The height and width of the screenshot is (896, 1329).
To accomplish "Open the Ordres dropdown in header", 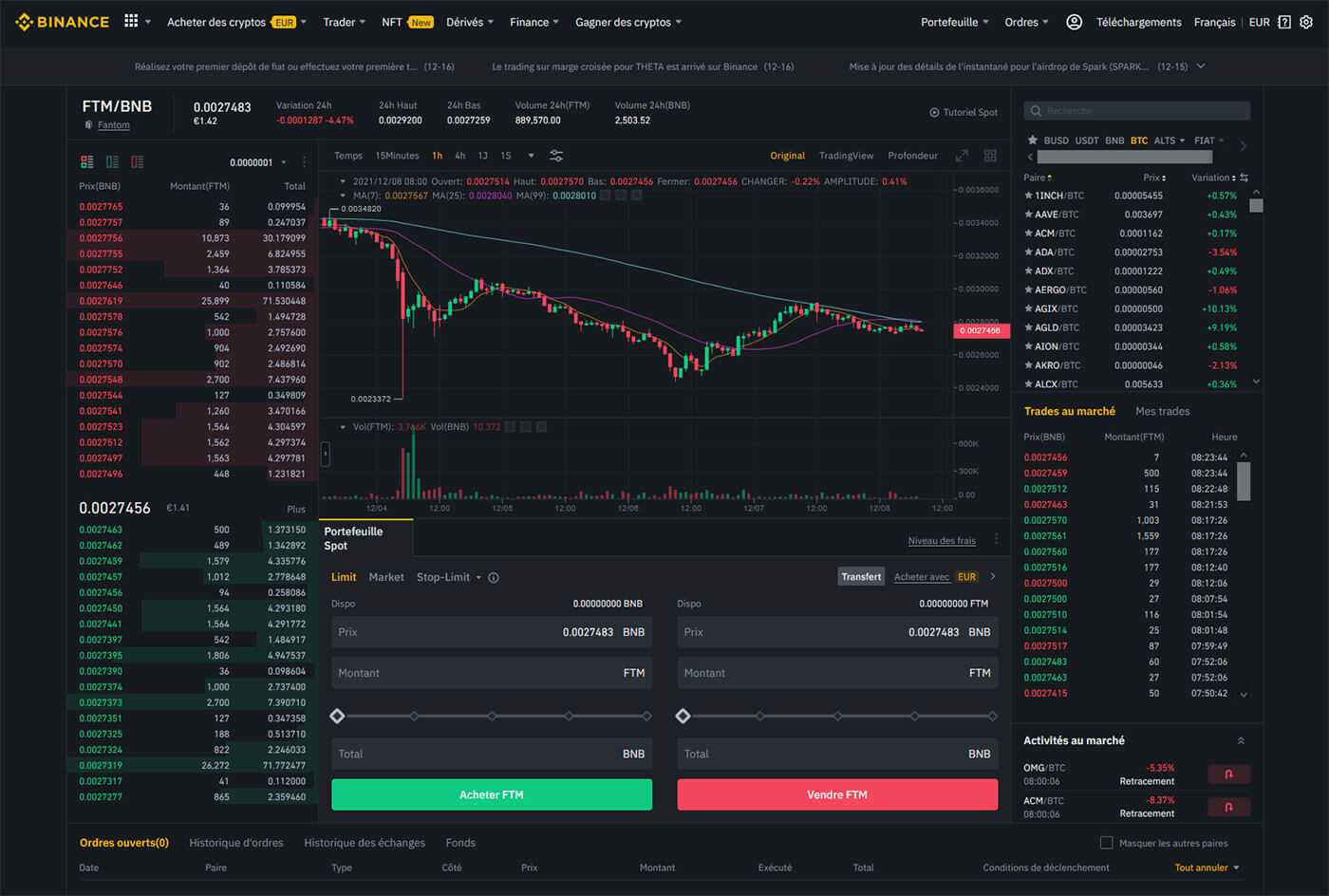I will tap(1026, 22).
